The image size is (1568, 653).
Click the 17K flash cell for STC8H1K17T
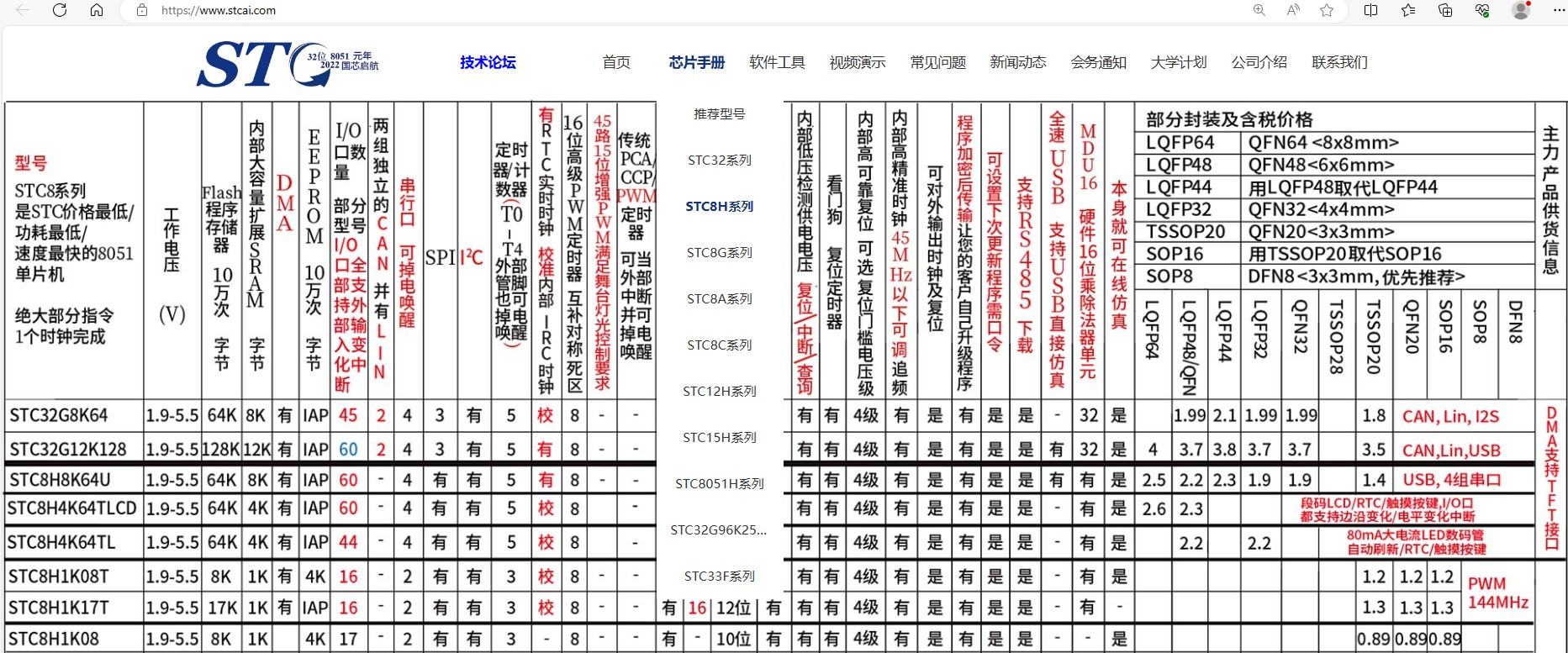tap(221, 607)
